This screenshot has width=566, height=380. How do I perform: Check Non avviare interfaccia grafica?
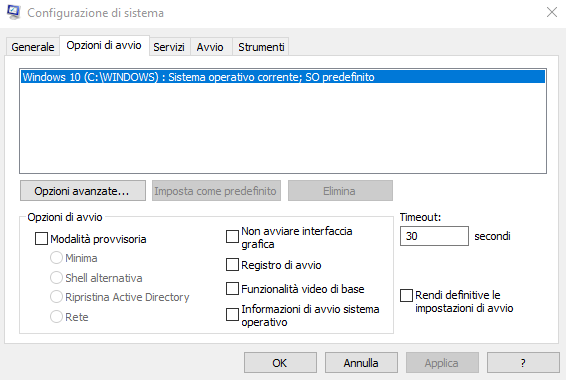(x=232, y=237)
